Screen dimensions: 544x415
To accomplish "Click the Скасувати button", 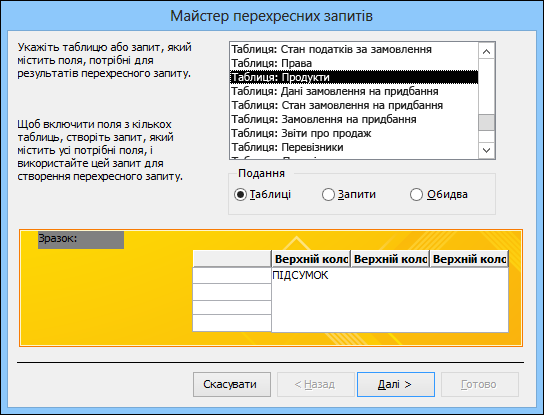I will pyautogui.click(x=232, y=384).
